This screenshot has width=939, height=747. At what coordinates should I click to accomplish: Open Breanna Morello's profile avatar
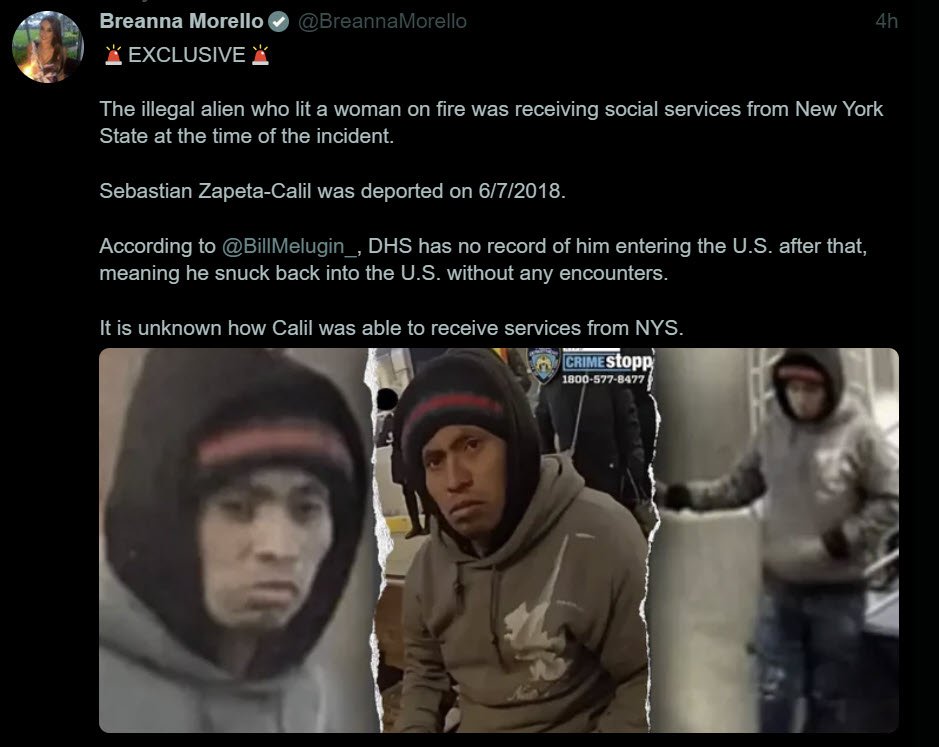[x=47, y=47]
